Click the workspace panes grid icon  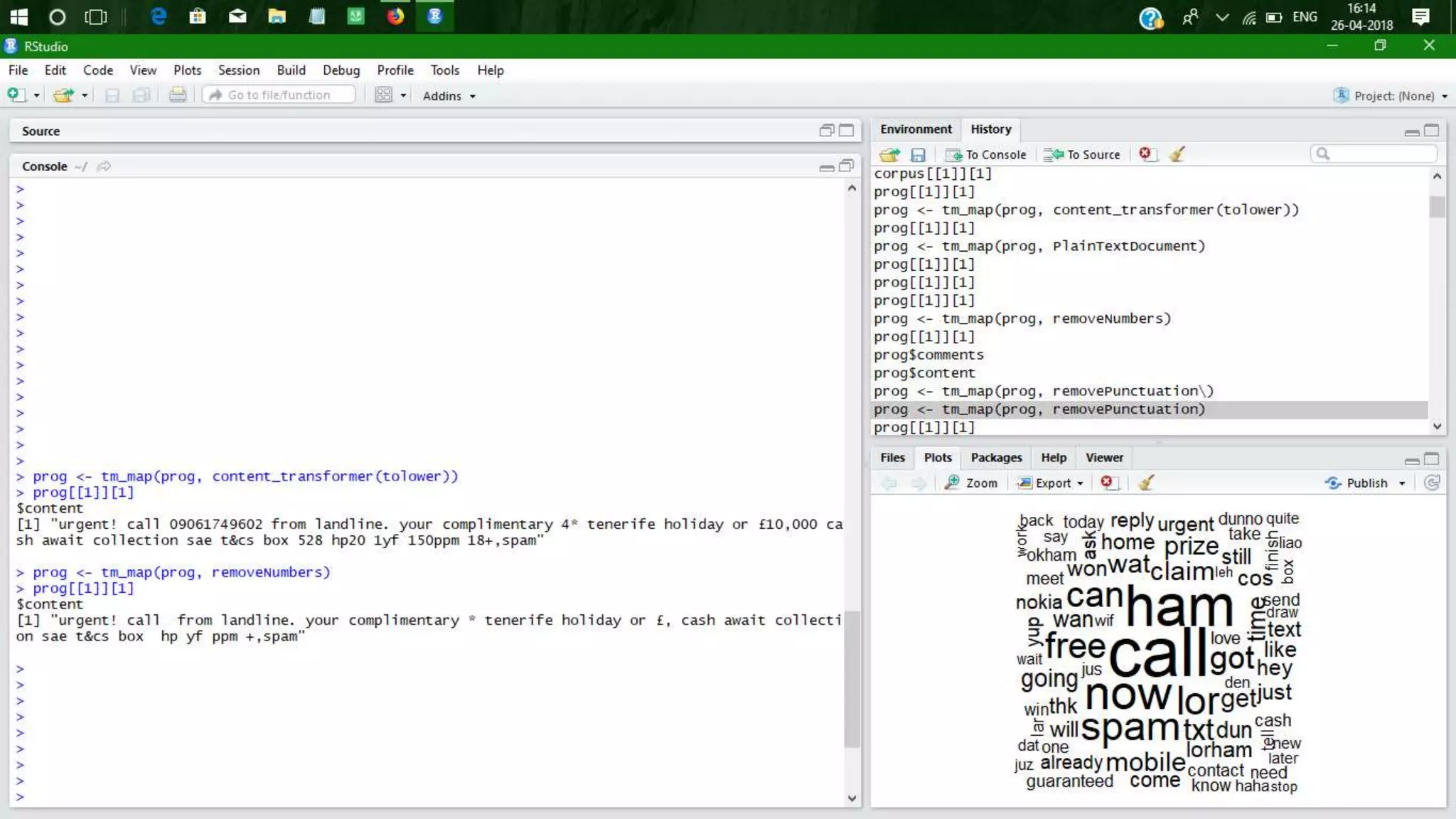pyautogui.click(x=383, y=95)
